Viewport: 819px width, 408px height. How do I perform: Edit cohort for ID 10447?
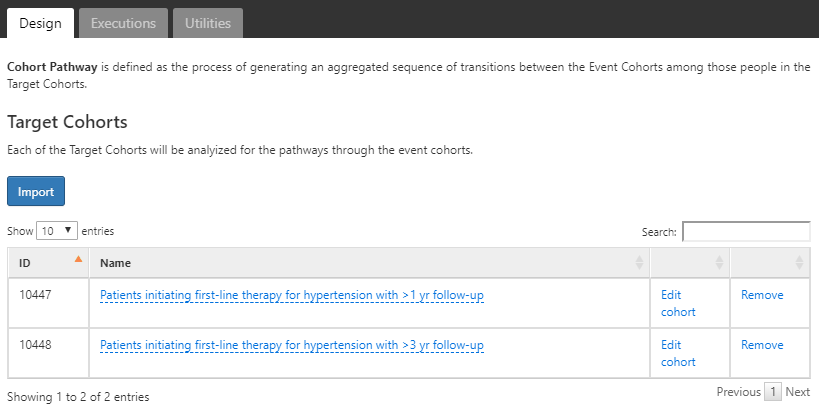678,304
